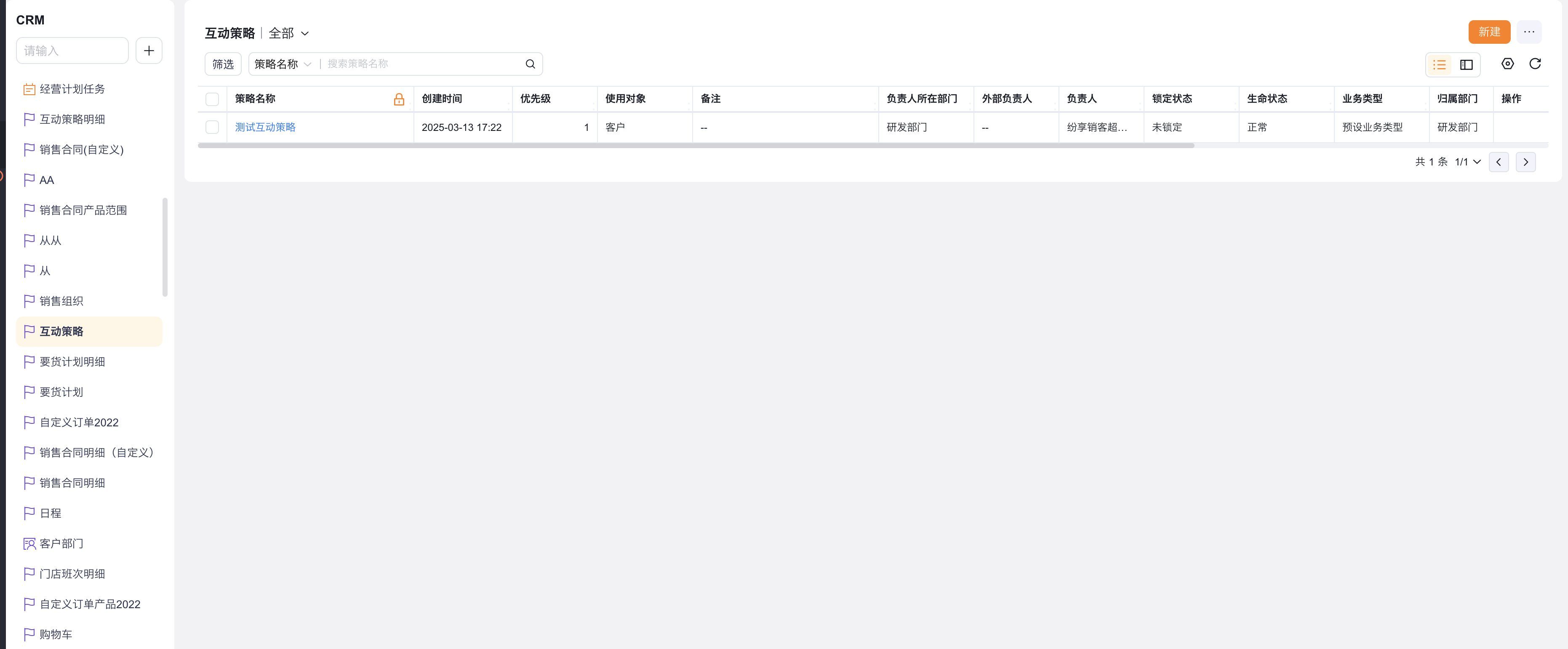Click the plus icon beside sidebar search
The height and width of the screenshot is (649, 1568).
coord(149,51)
